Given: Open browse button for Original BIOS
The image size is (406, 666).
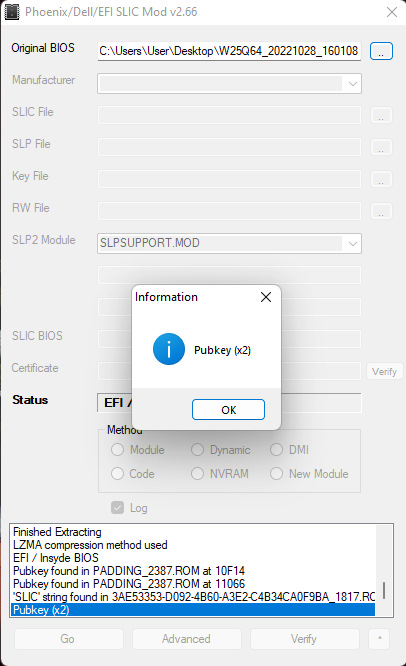Looking at the screenshot, I should pos(381,51).
